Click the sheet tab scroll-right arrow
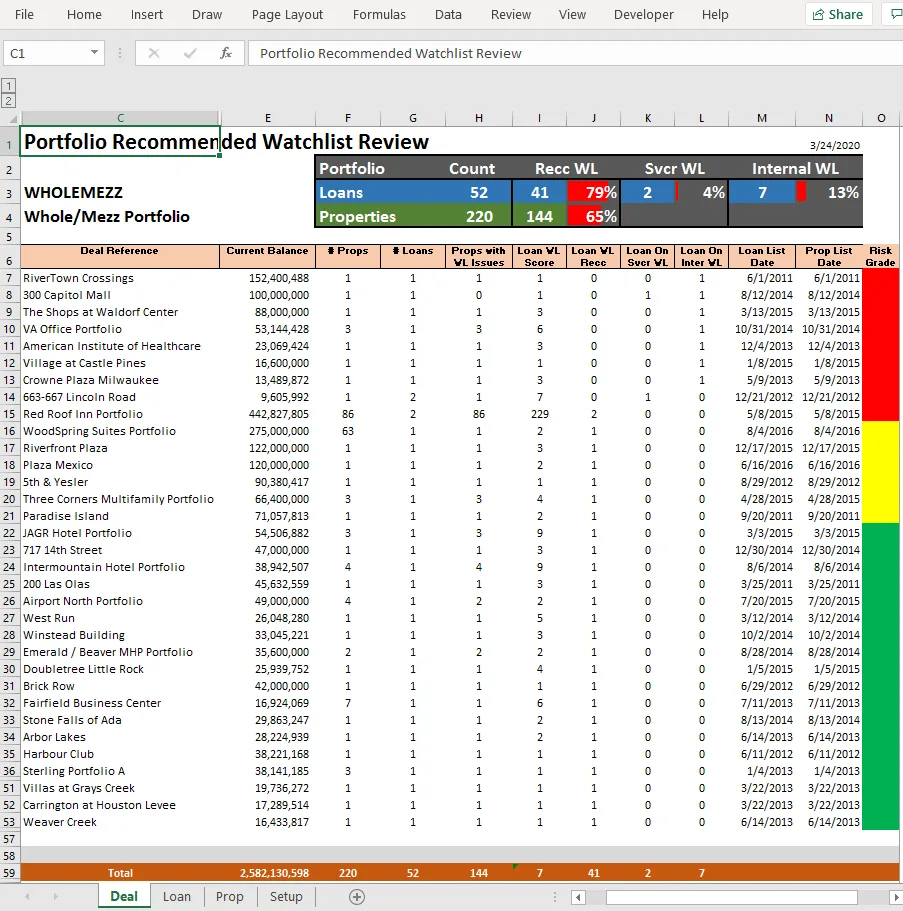The height and width of the screenshot is (911, 903). pyautogui.click(x=56, y=896)
